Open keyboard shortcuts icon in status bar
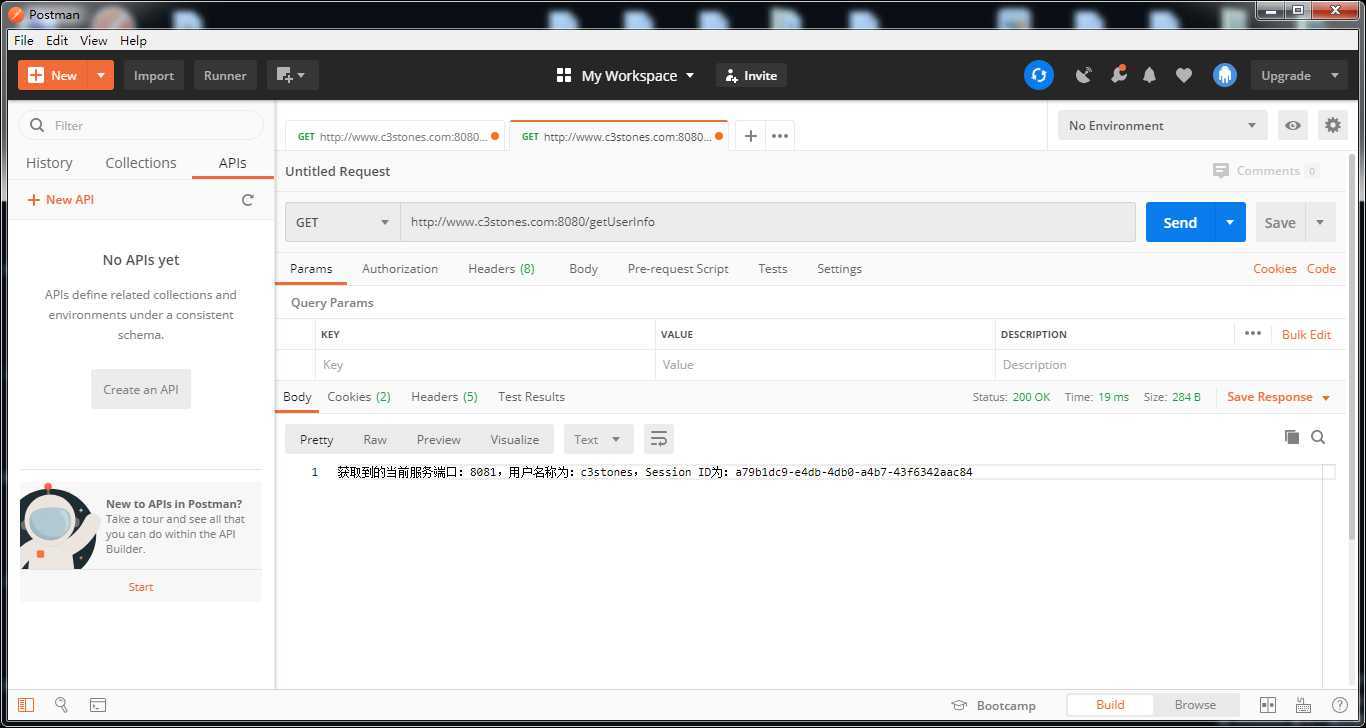This screenshot has height=728, width=1366. [x=1303, y=705]
